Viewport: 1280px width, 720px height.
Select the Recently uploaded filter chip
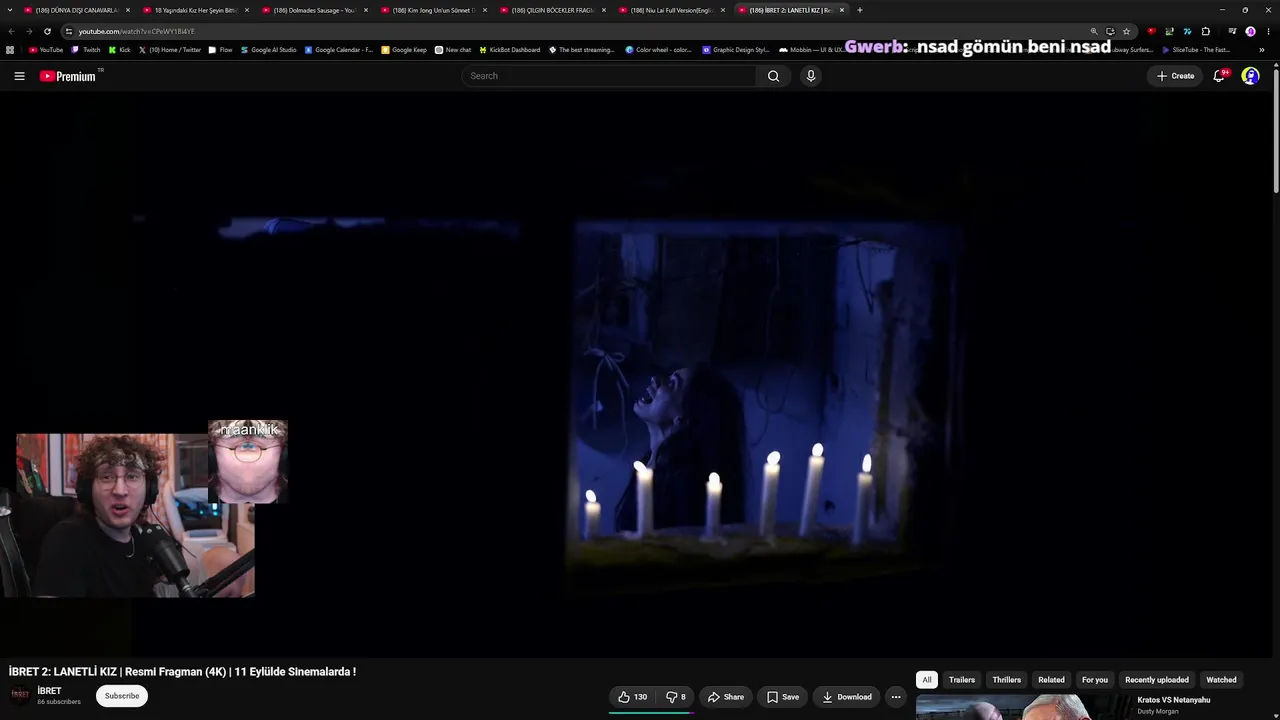pyautogui.click(x=1157, y=680)
